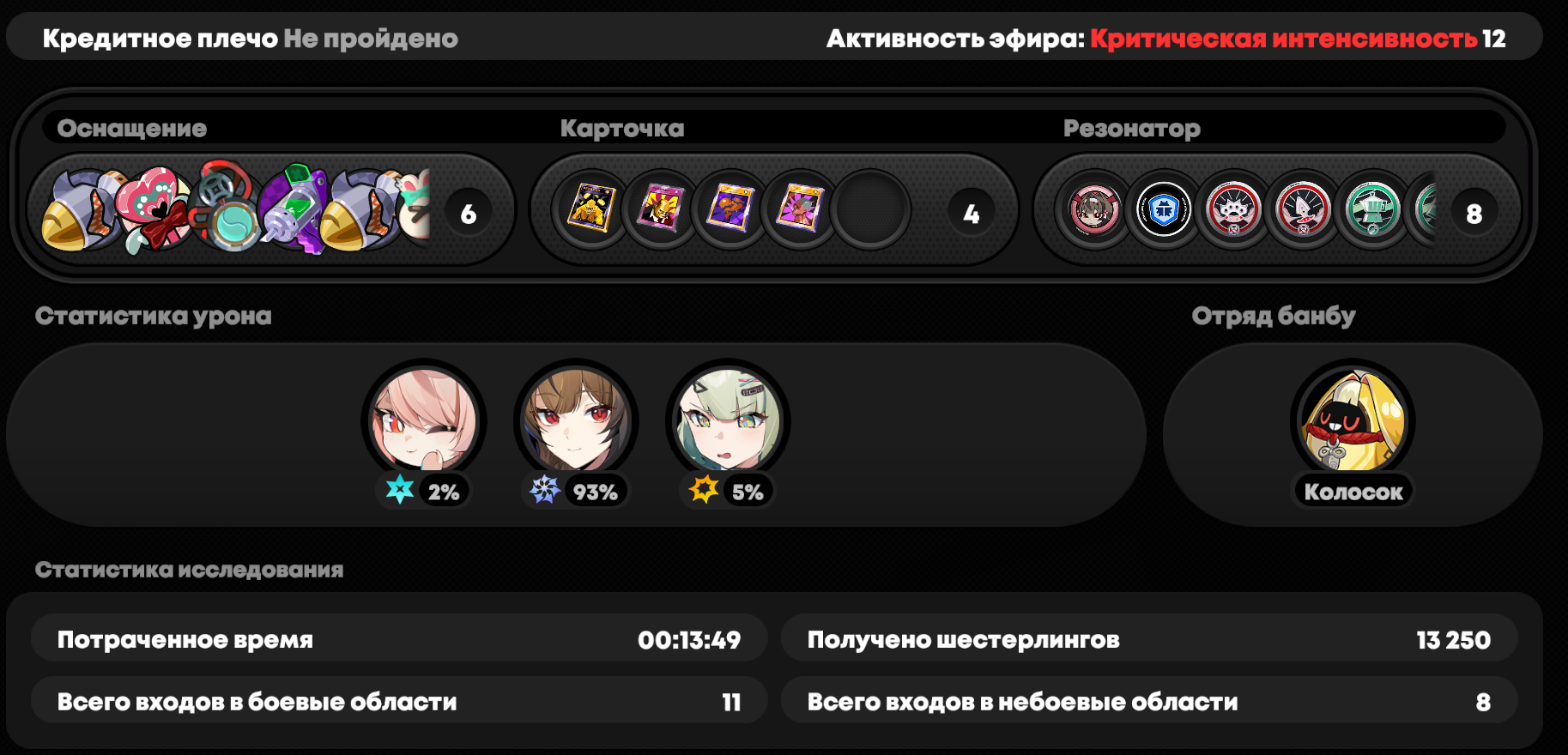Click the card count badge showing 4
This screenshot has height=755, width=1568.
coord(972,213)
